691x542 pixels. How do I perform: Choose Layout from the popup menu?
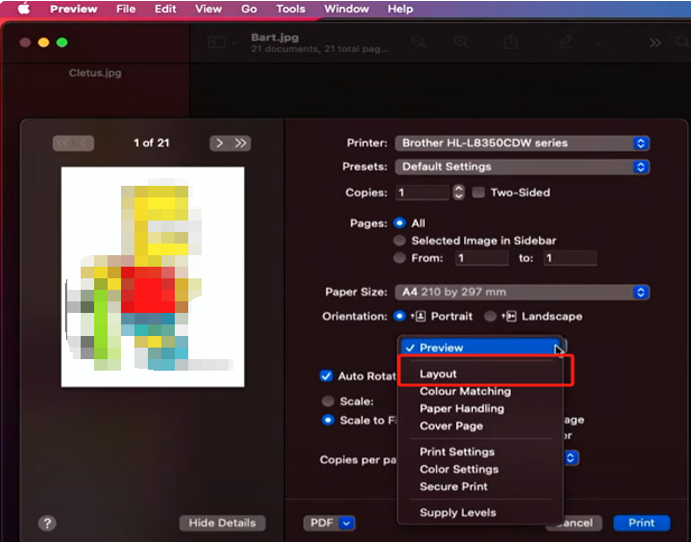tap(480, 374)
